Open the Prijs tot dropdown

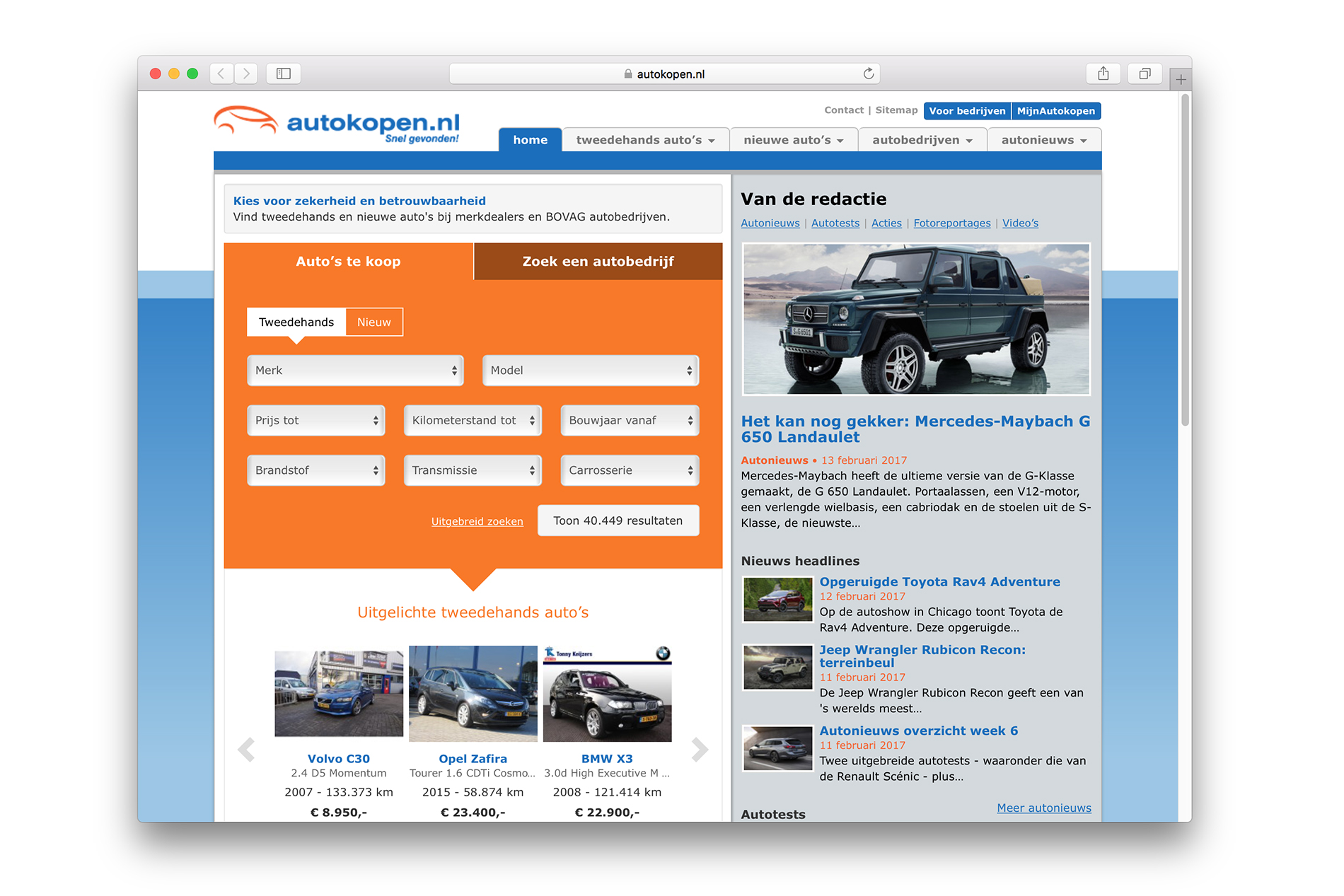pos(316,421)
